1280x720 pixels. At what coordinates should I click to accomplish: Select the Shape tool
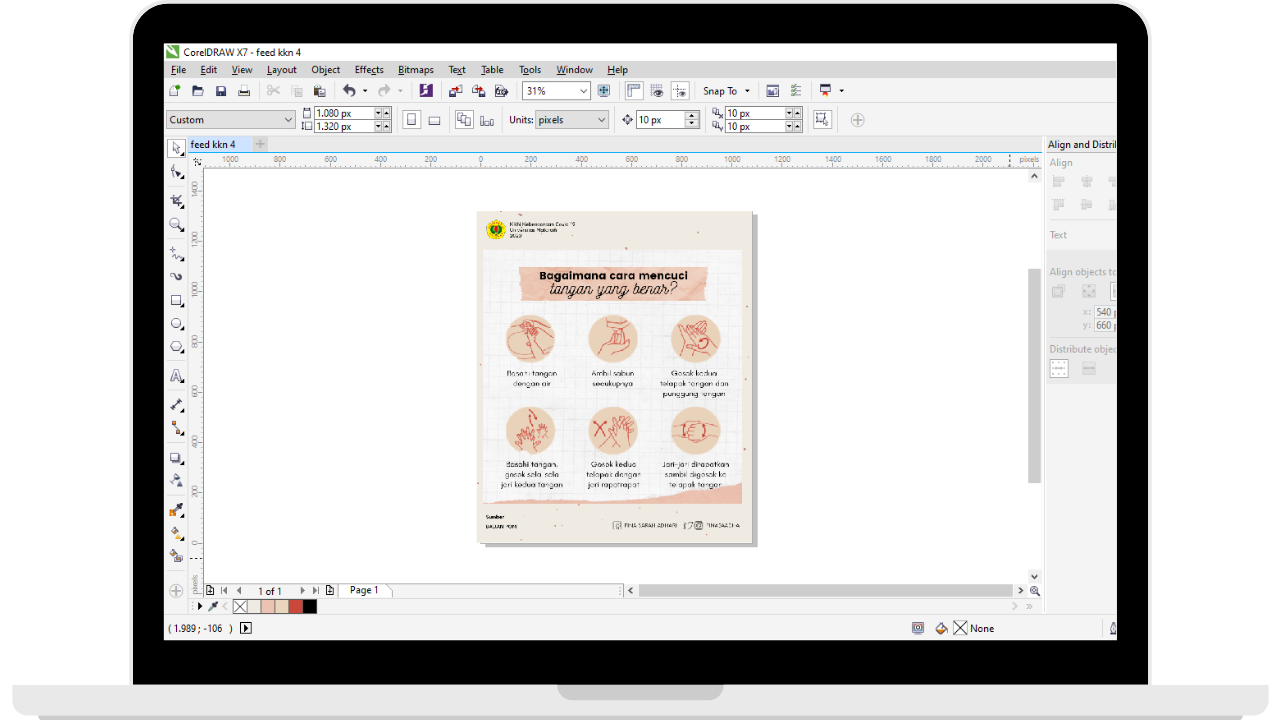176,172
